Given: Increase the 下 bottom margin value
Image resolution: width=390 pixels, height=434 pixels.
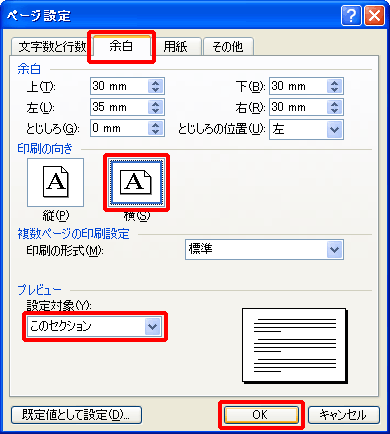Looking at the screenshot, I should 334,82.
